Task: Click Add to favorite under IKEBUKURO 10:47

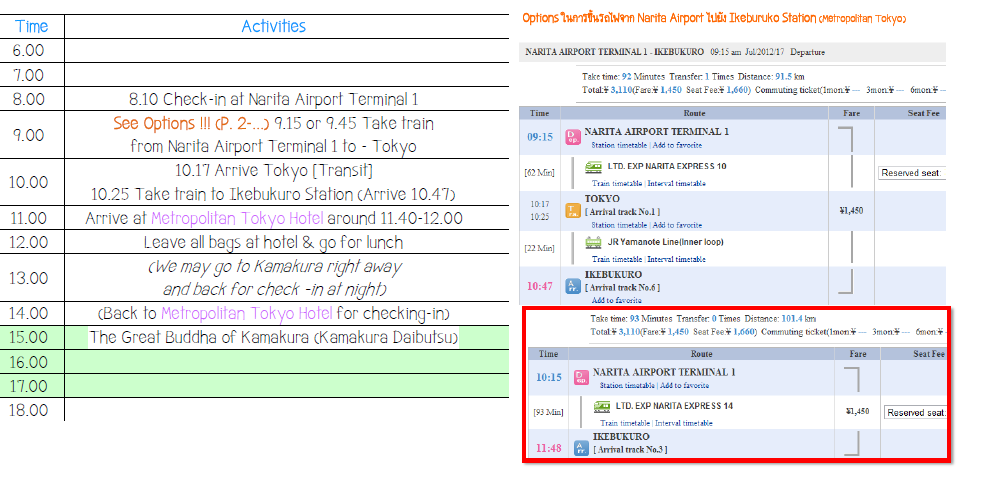Action: pyautogui.click(x=617, y=300)
